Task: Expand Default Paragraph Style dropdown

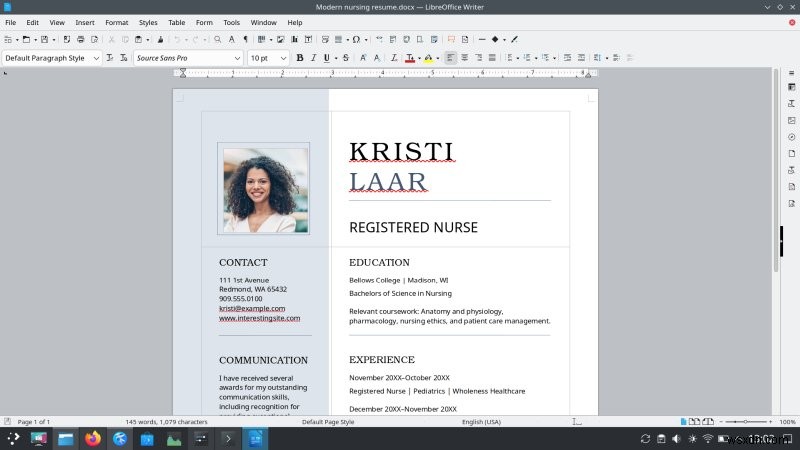Action: pyautogui.click(x=96, y=58)
